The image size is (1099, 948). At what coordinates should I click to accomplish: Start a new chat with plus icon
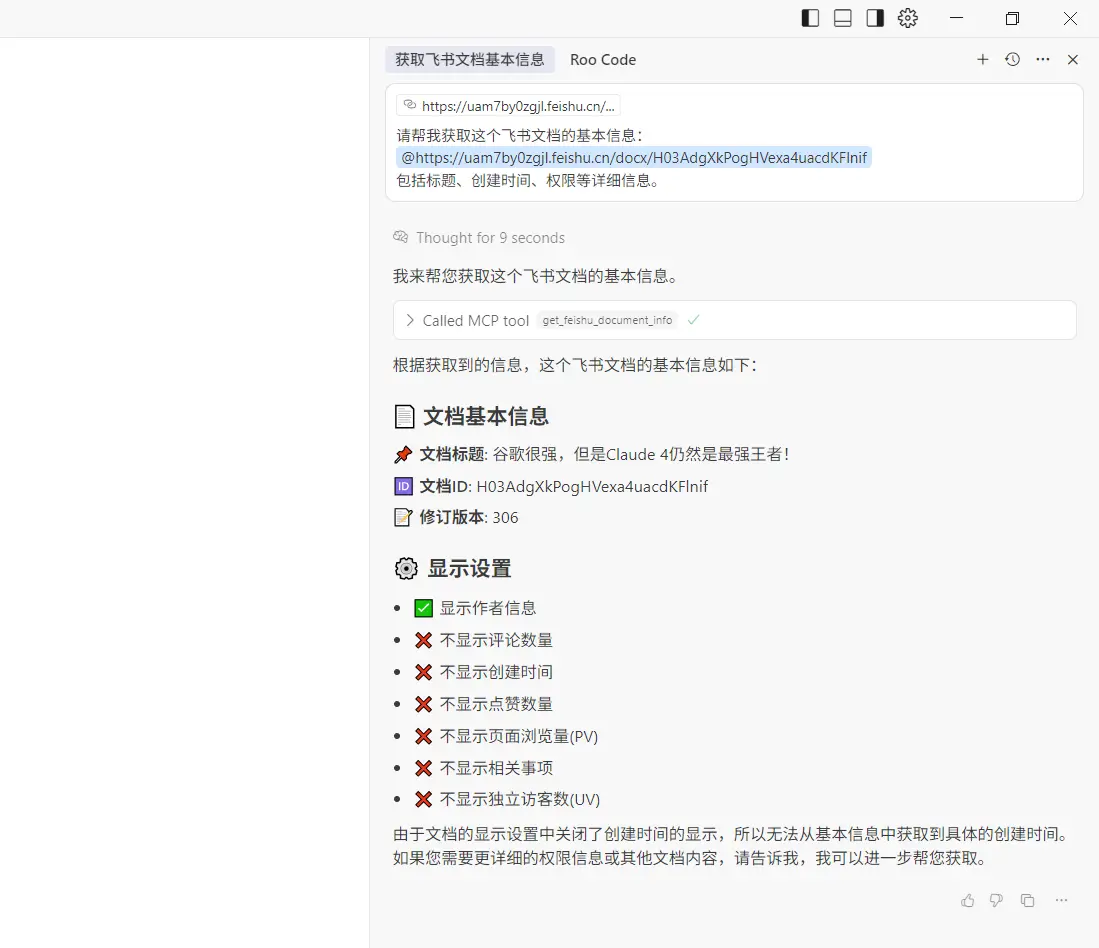tap(983, 60)
